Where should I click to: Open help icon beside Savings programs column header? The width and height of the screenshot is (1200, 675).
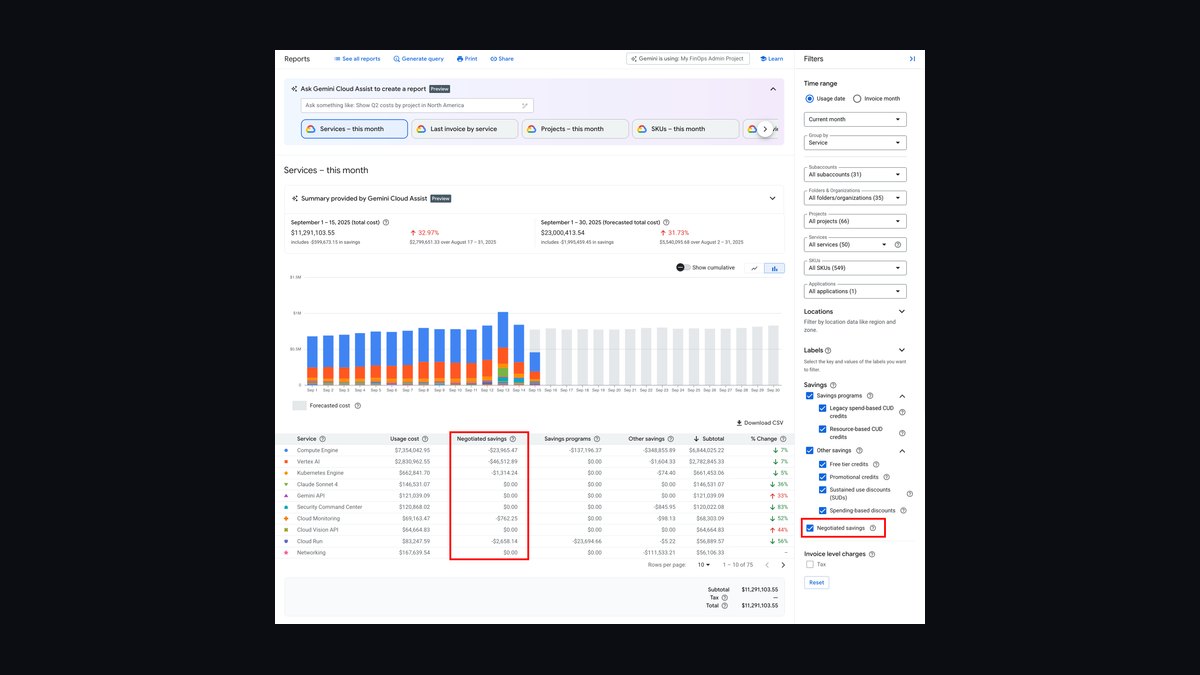598,439
